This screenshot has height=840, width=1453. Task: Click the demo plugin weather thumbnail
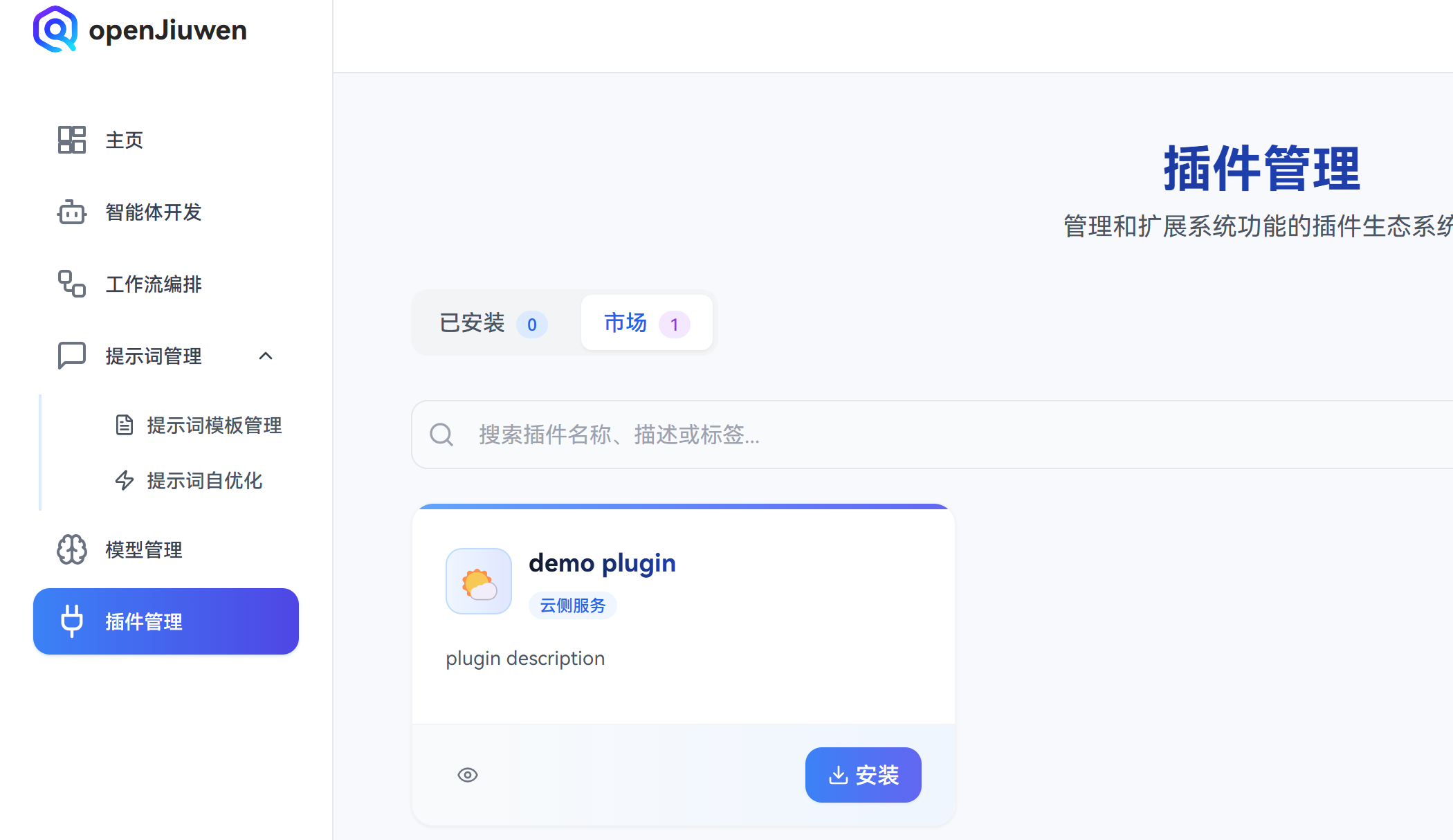[479, 581]
